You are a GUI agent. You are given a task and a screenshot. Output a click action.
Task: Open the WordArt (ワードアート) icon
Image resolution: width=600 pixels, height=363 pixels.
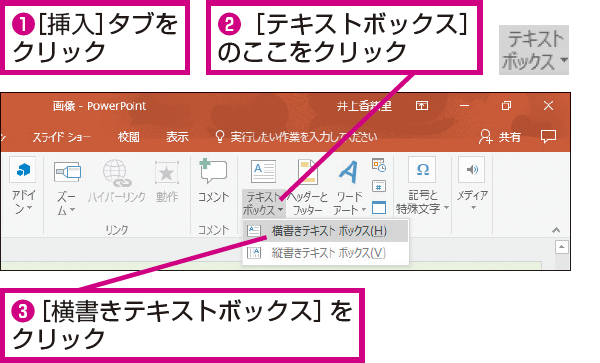349,171
